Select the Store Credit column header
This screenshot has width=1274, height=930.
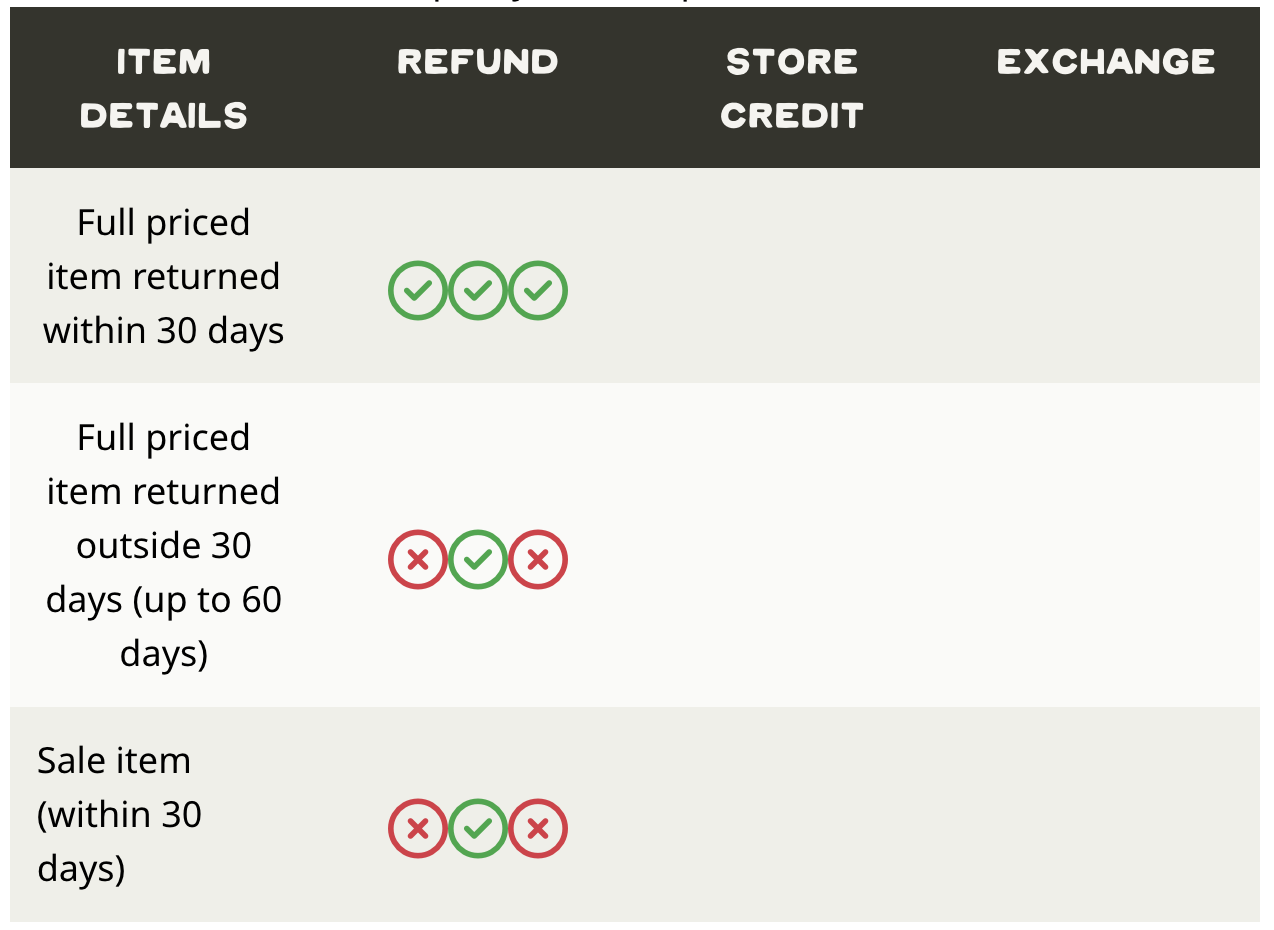[792, 88]
